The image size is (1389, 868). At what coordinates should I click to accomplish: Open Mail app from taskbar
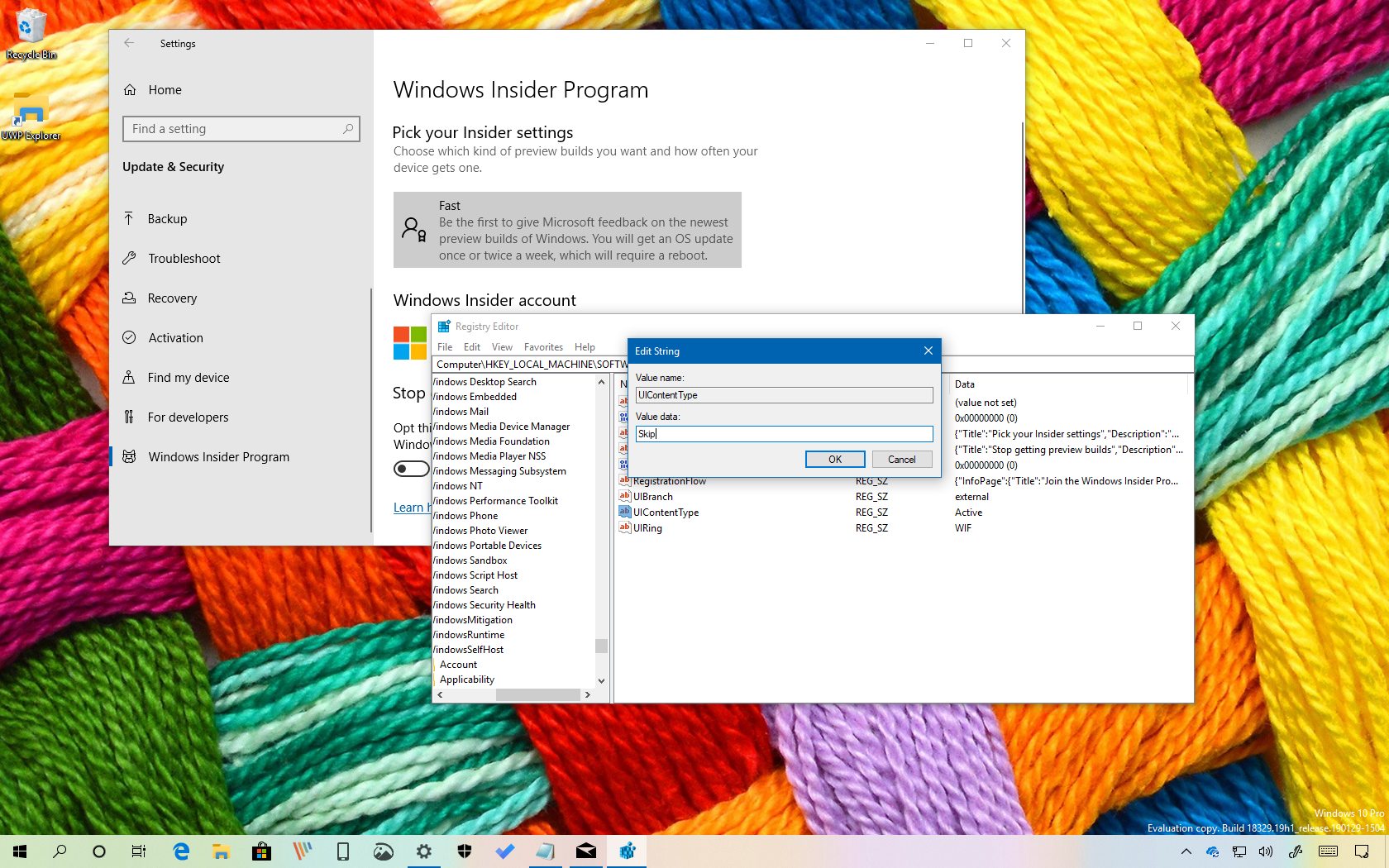[586, 851]
